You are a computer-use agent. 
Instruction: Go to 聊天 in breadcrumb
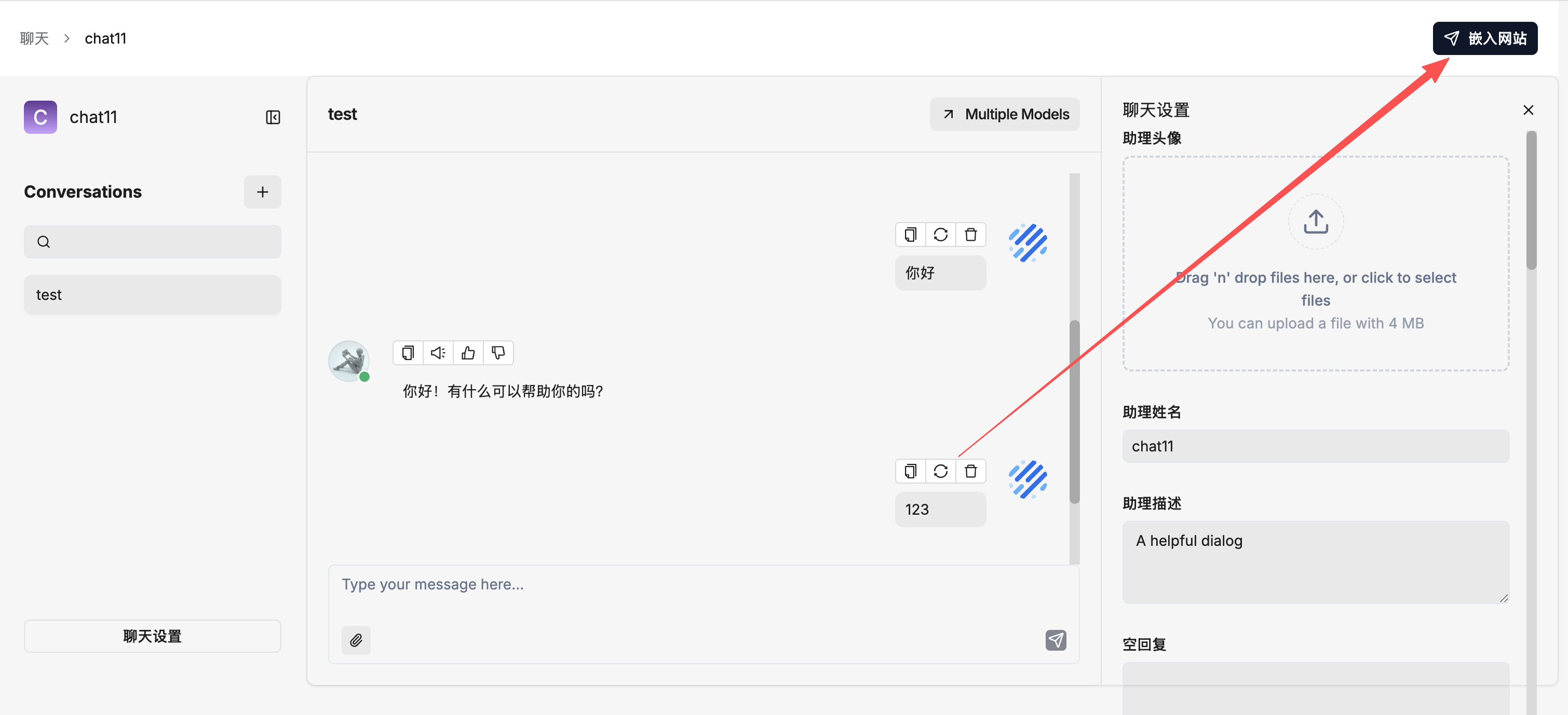point(34,38)
